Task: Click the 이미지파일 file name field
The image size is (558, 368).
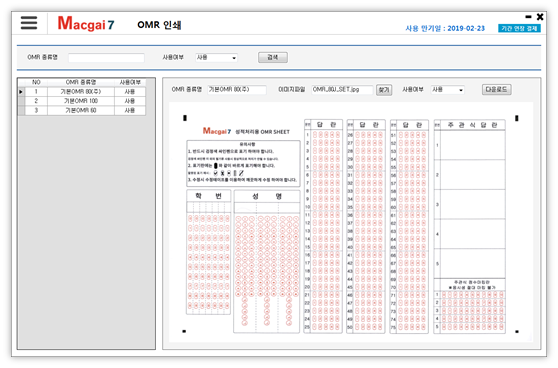Action: [342, 90]
